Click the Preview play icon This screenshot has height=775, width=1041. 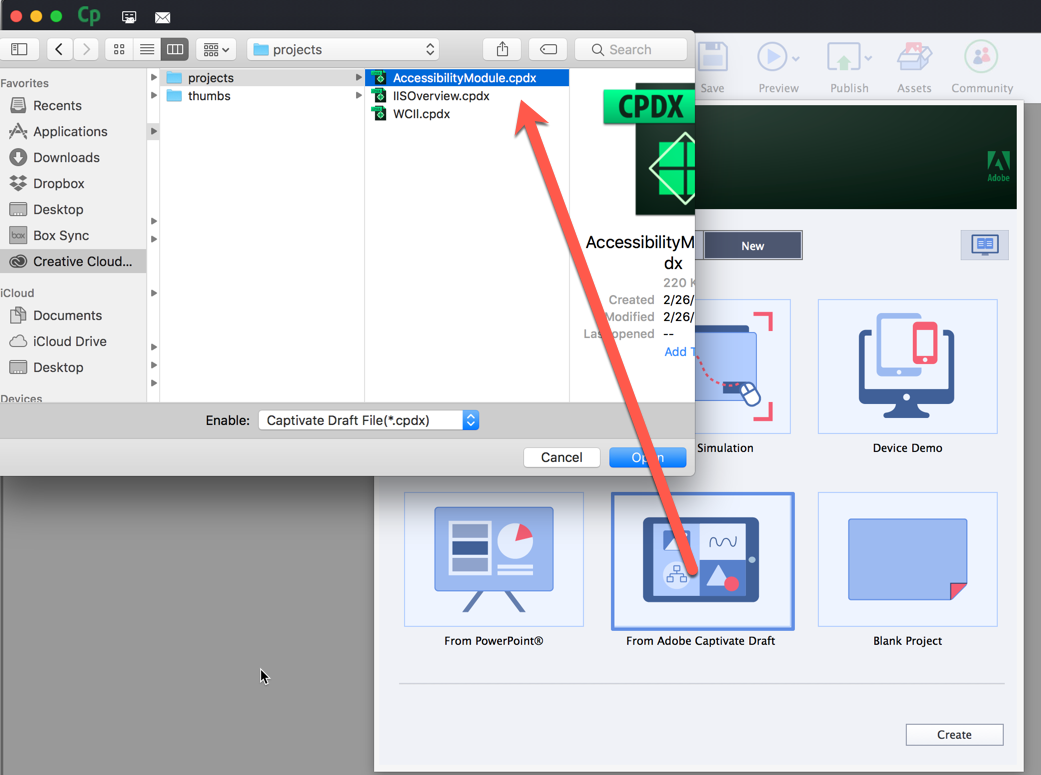click(772, 57)
